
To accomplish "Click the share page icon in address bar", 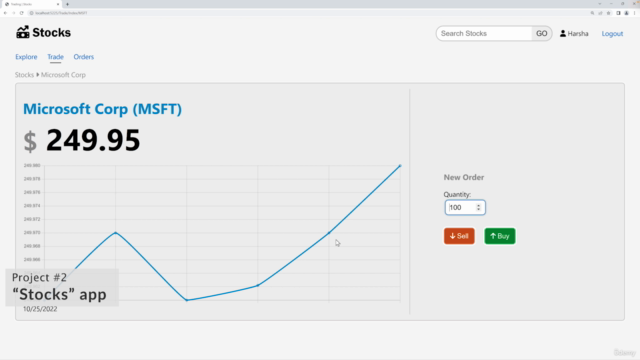I will [x=600, y=13].
